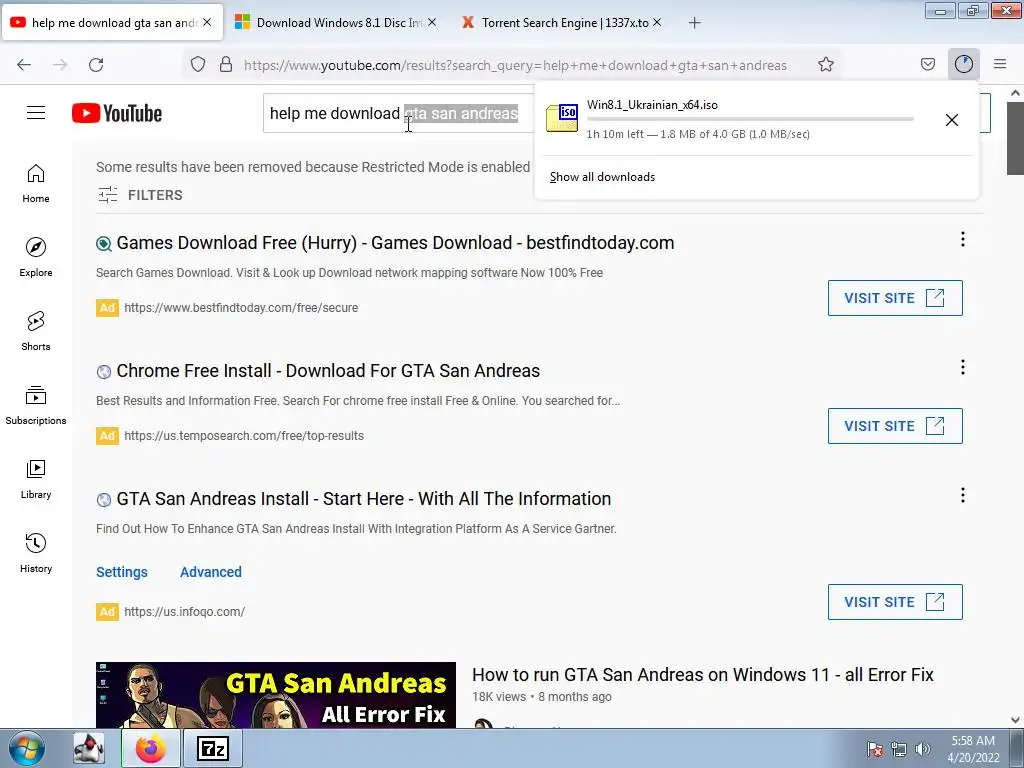Open the YouTube hamburger guide menu

pos(36,113)
